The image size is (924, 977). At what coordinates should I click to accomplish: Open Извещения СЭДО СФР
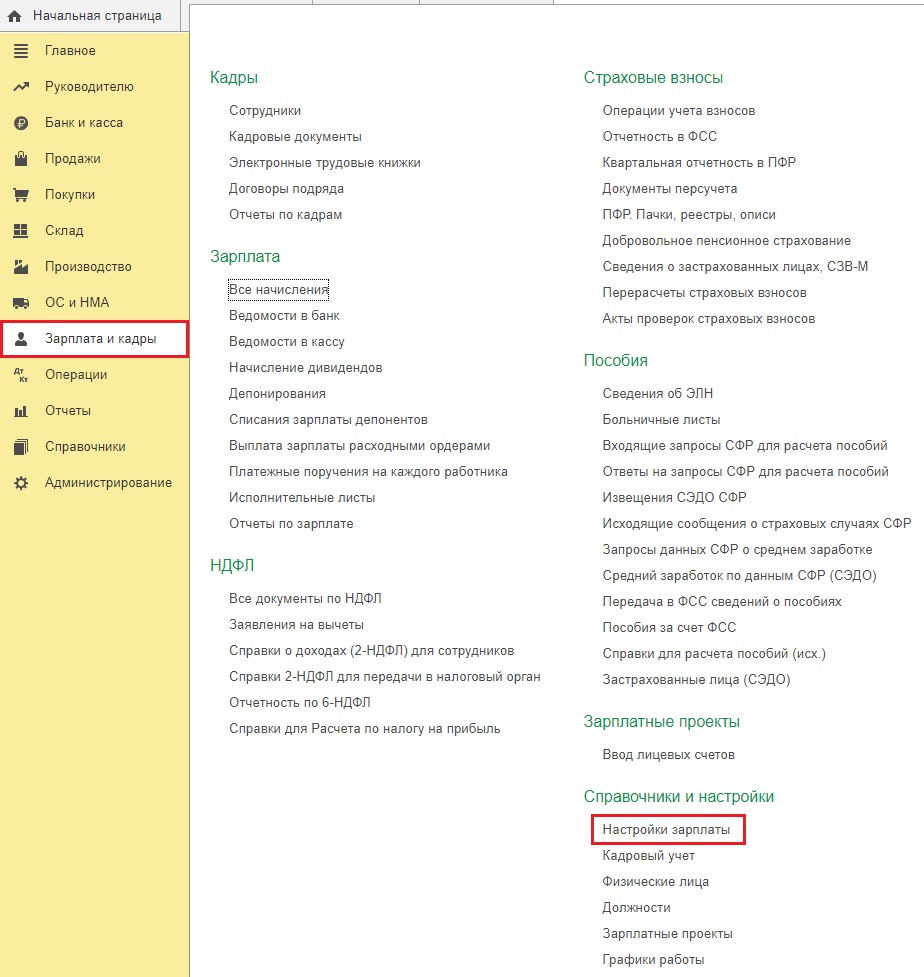click(x=674, y=498)
